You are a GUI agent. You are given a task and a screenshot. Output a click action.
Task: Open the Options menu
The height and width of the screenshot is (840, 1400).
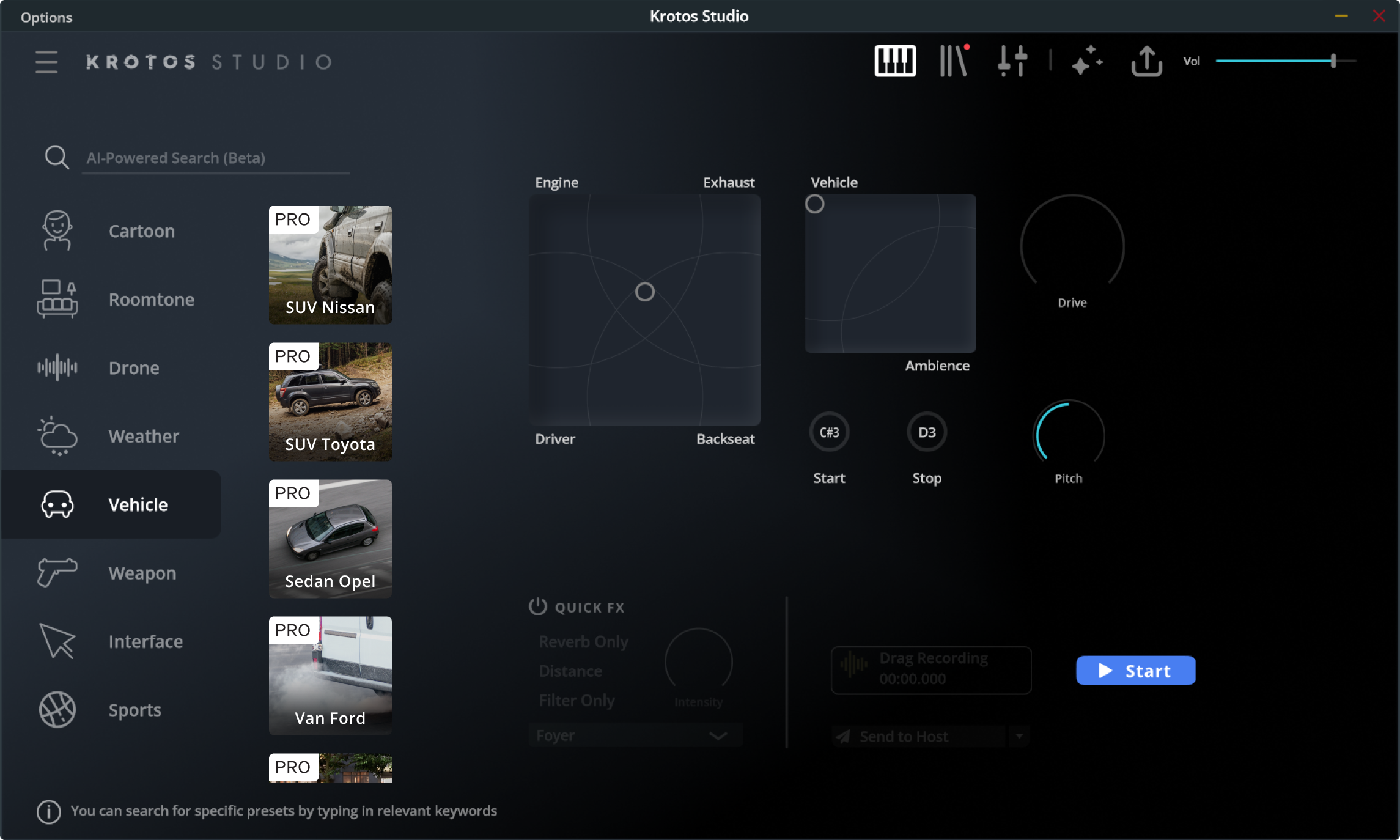pyautogui.click(x=46, y=17)
